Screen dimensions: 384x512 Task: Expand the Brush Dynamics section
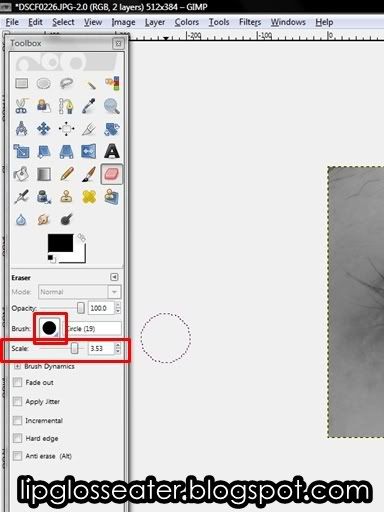(x=18, y=366)
